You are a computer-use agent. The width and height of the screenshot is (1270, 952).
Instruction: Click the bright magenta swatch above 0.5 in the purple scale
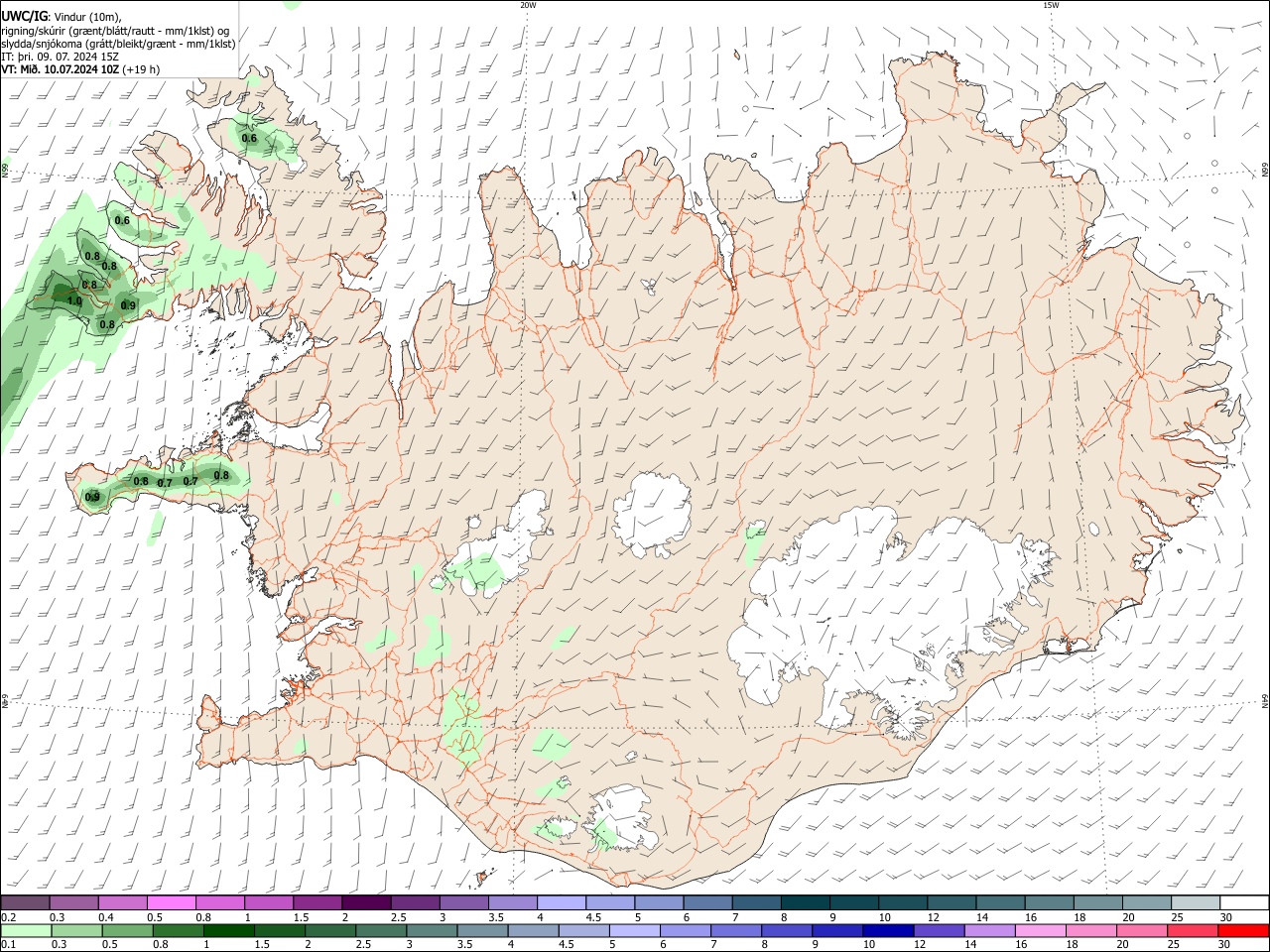coord(171,902)
